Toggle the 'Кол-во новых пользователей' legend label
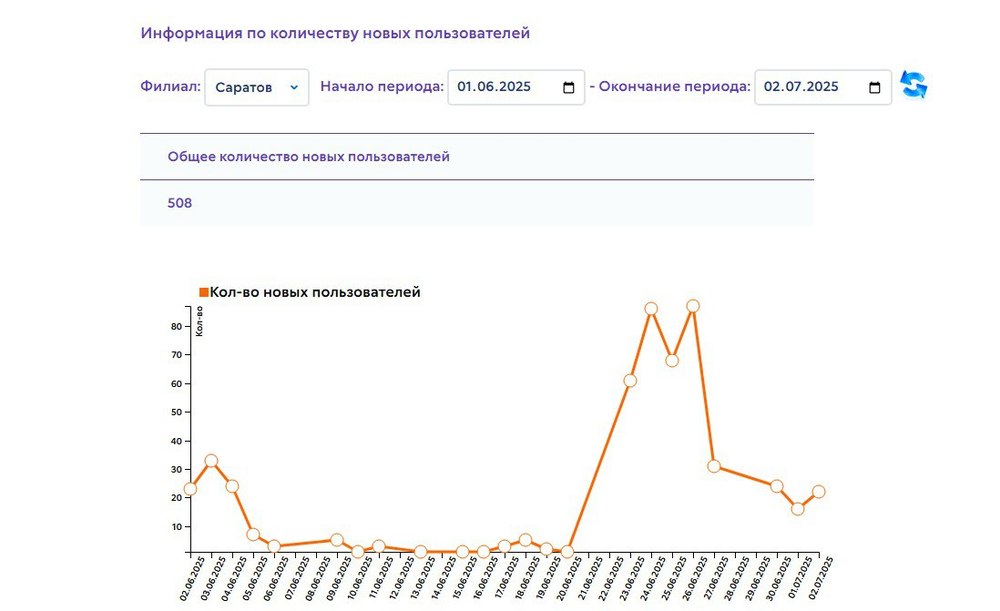 pos(315,292)
